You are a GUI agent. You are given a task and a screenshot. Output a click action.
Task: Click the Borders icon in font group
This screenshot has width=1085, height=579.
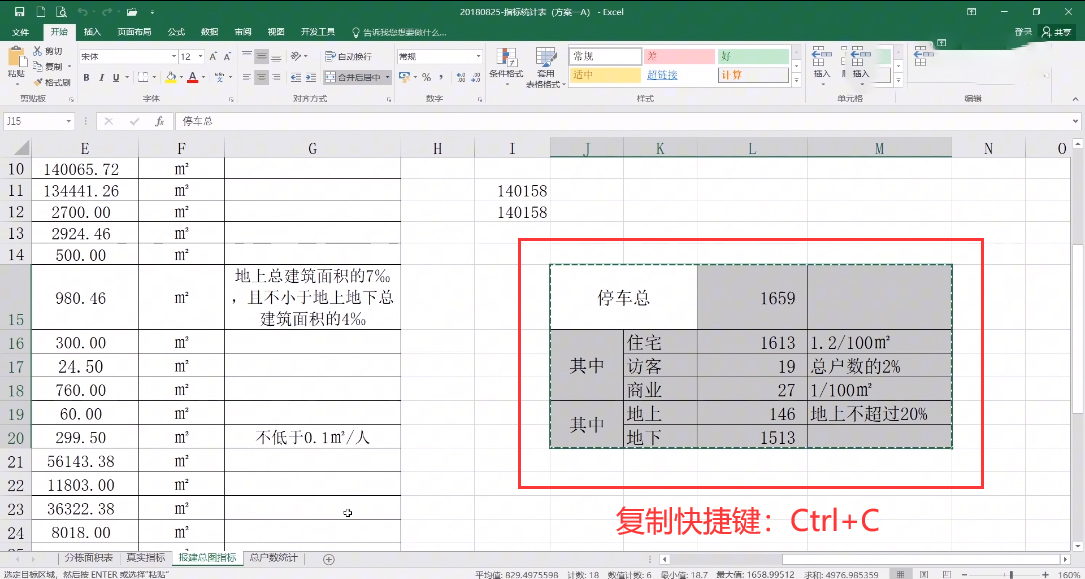(x=142, y=77)
